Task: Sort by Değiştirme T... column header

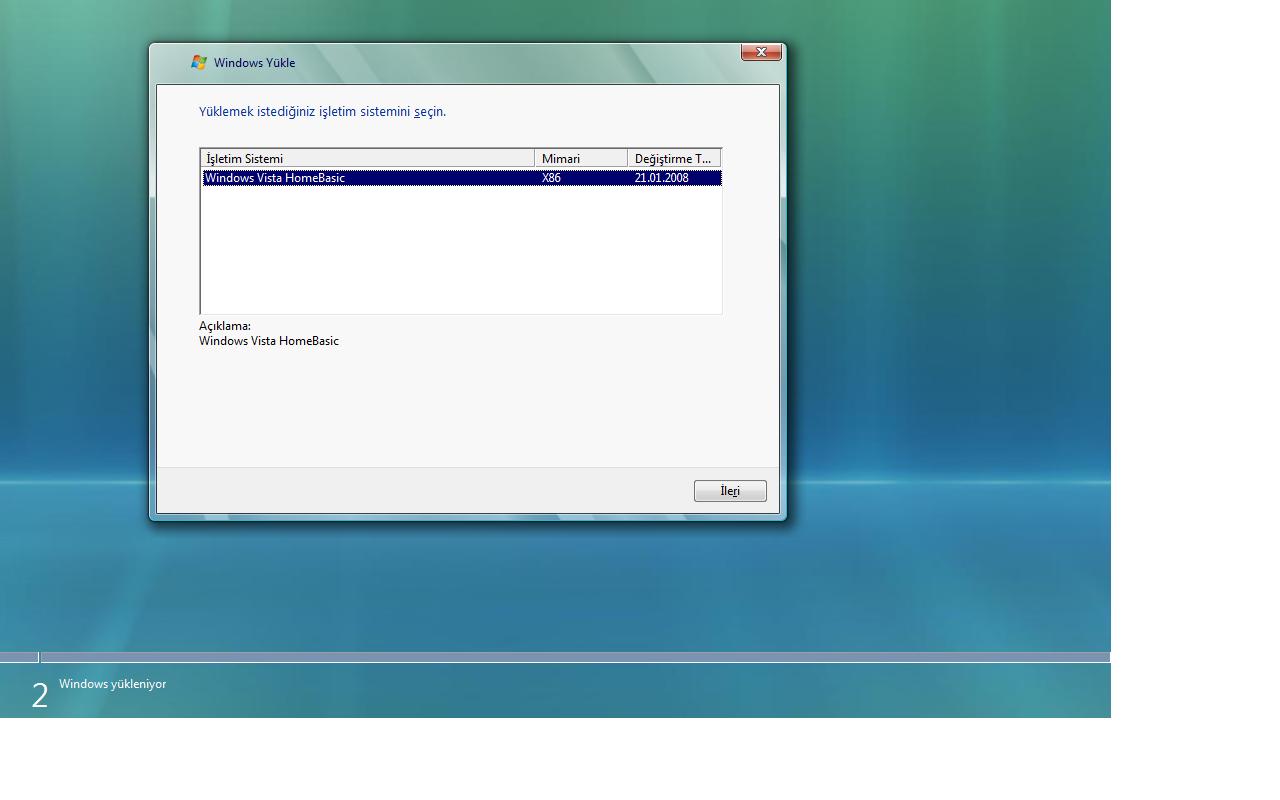Action: point(674,158)
